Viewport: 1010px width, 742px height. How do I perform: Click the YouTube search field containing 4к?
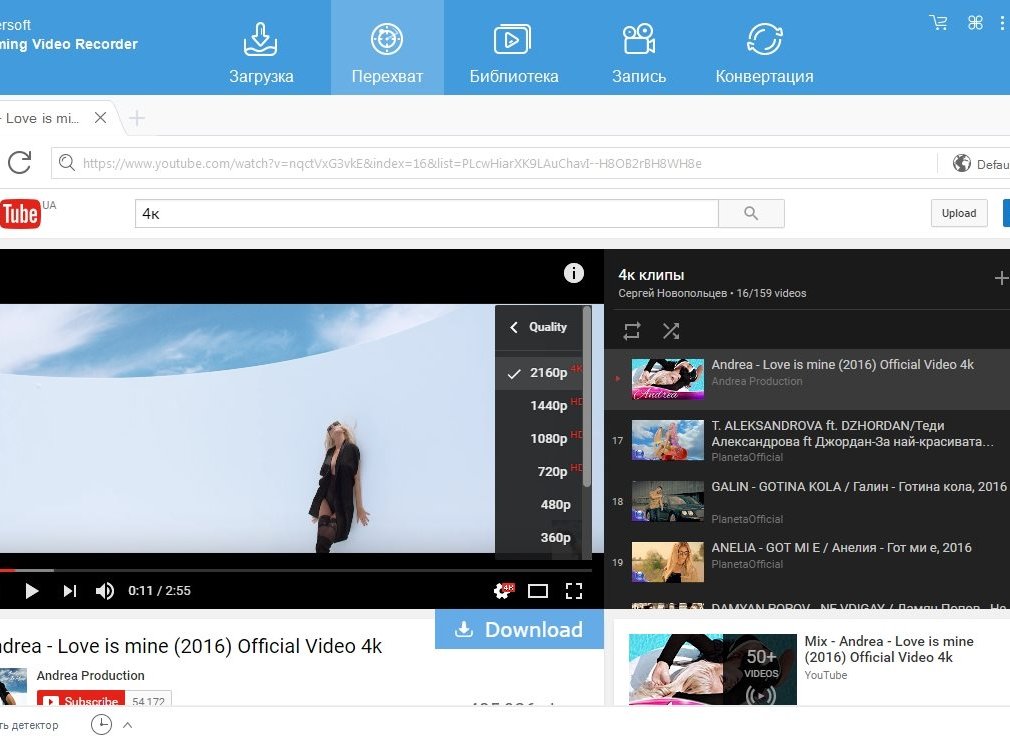point(426,213)
